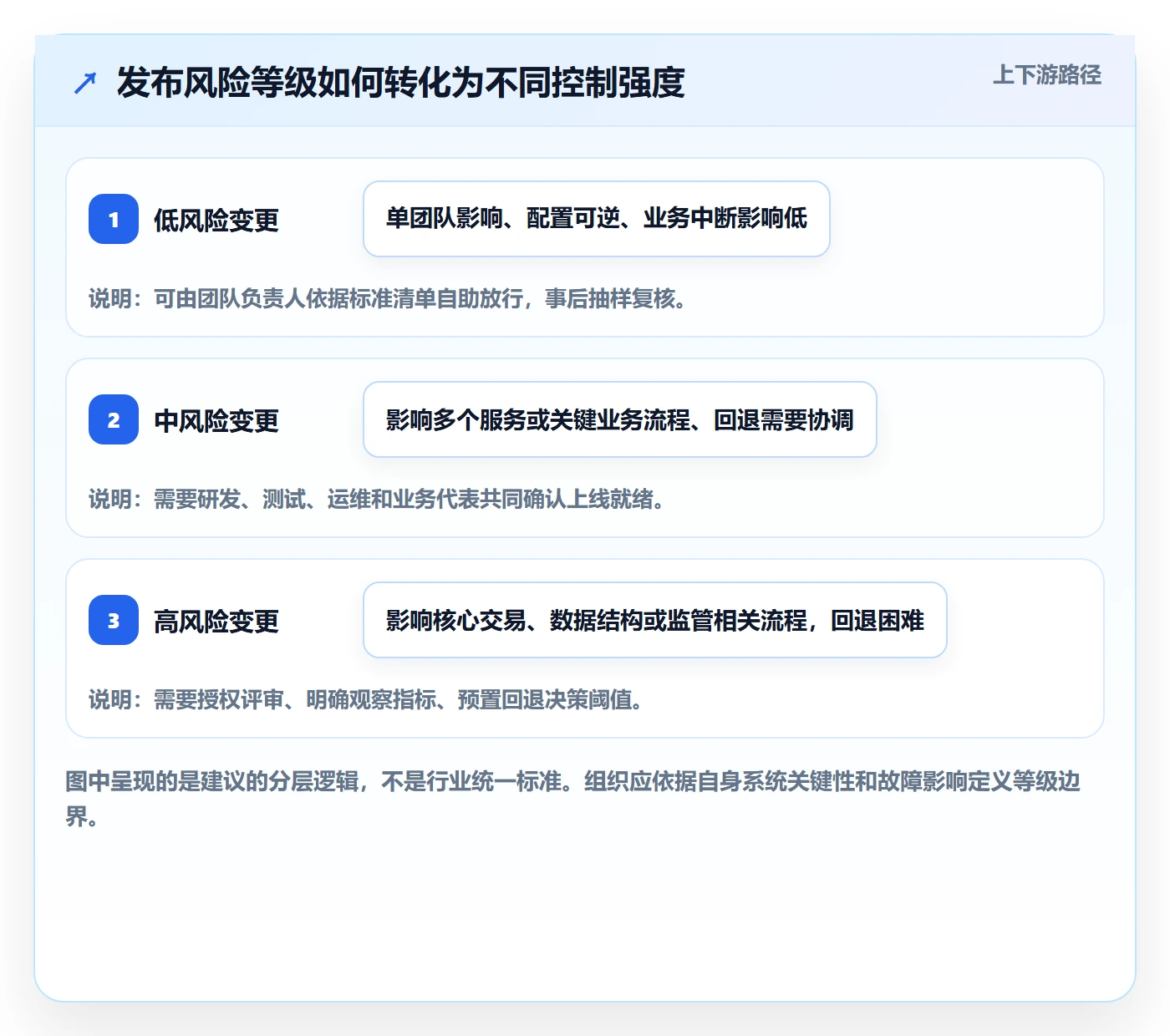Image resolution: width=1170 pixels, height=1036 pixels.
Task: Click the numbered badge 1 for 低风险变更
Action: (x=114, y=219)
